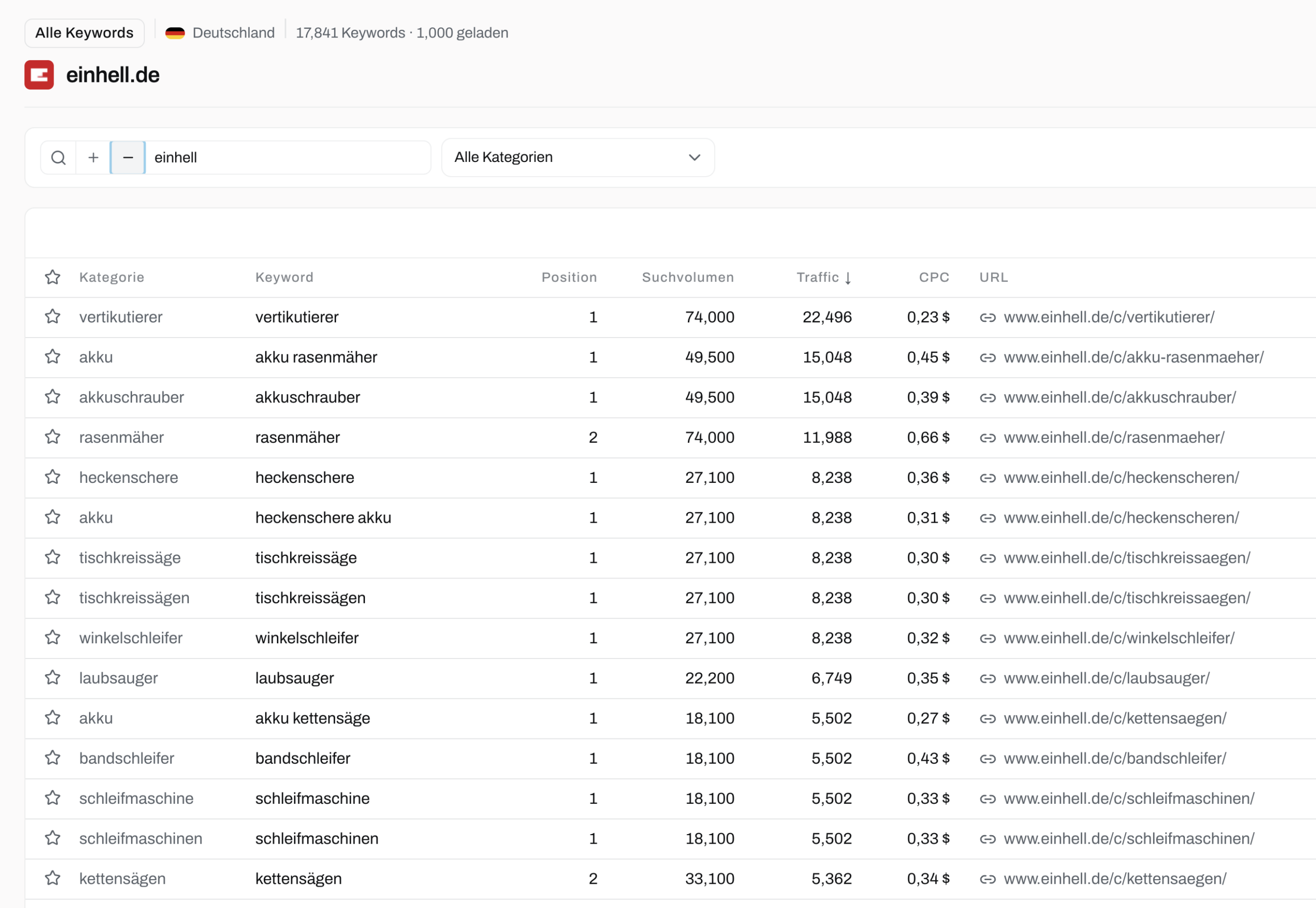Star the akku kettensäge row

[53, 717]
